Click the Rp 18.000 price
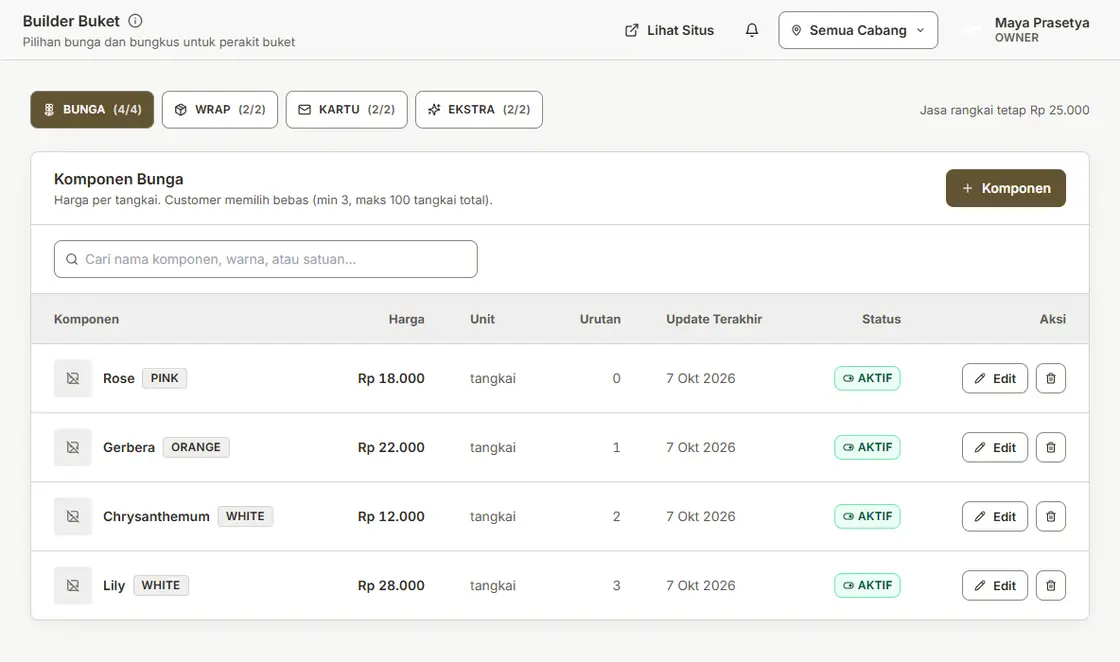Image resolution: width=1120 pixels, height=662 pixels. point(391,378)
